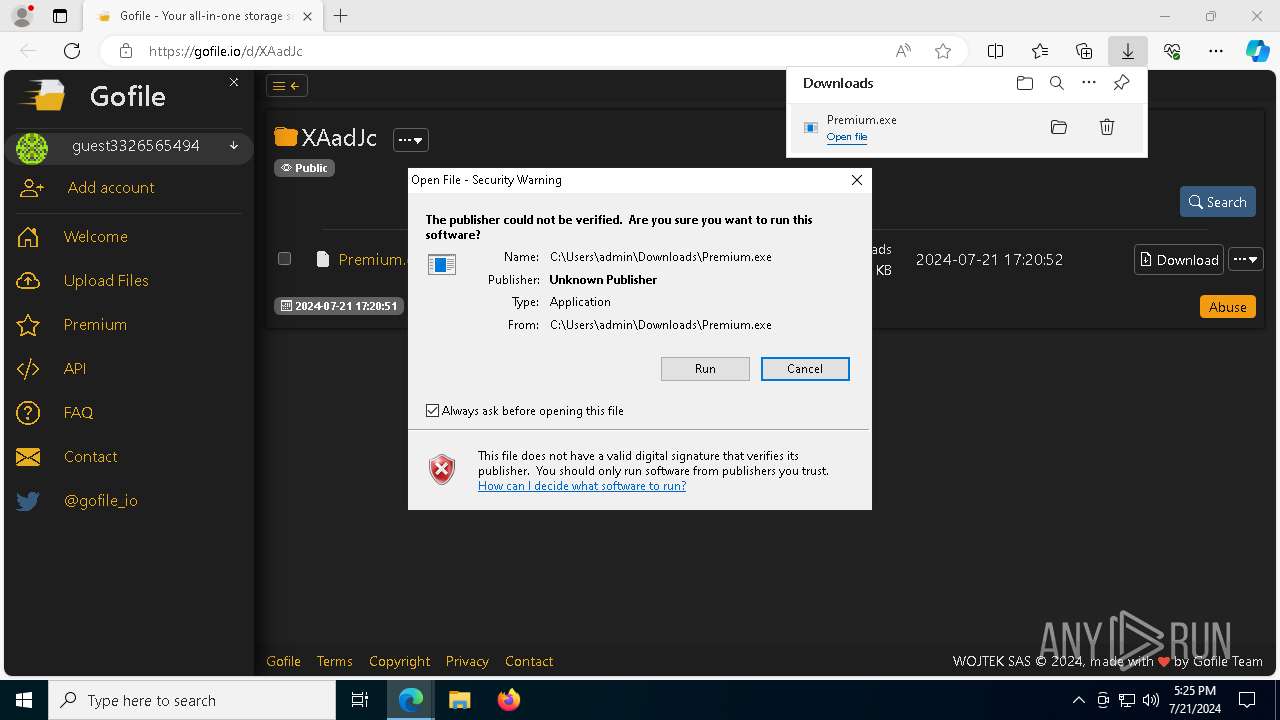1280x720 pixels.
Task: Toggle the sidebar menu collapse button
Action: (x=286, y=86)
